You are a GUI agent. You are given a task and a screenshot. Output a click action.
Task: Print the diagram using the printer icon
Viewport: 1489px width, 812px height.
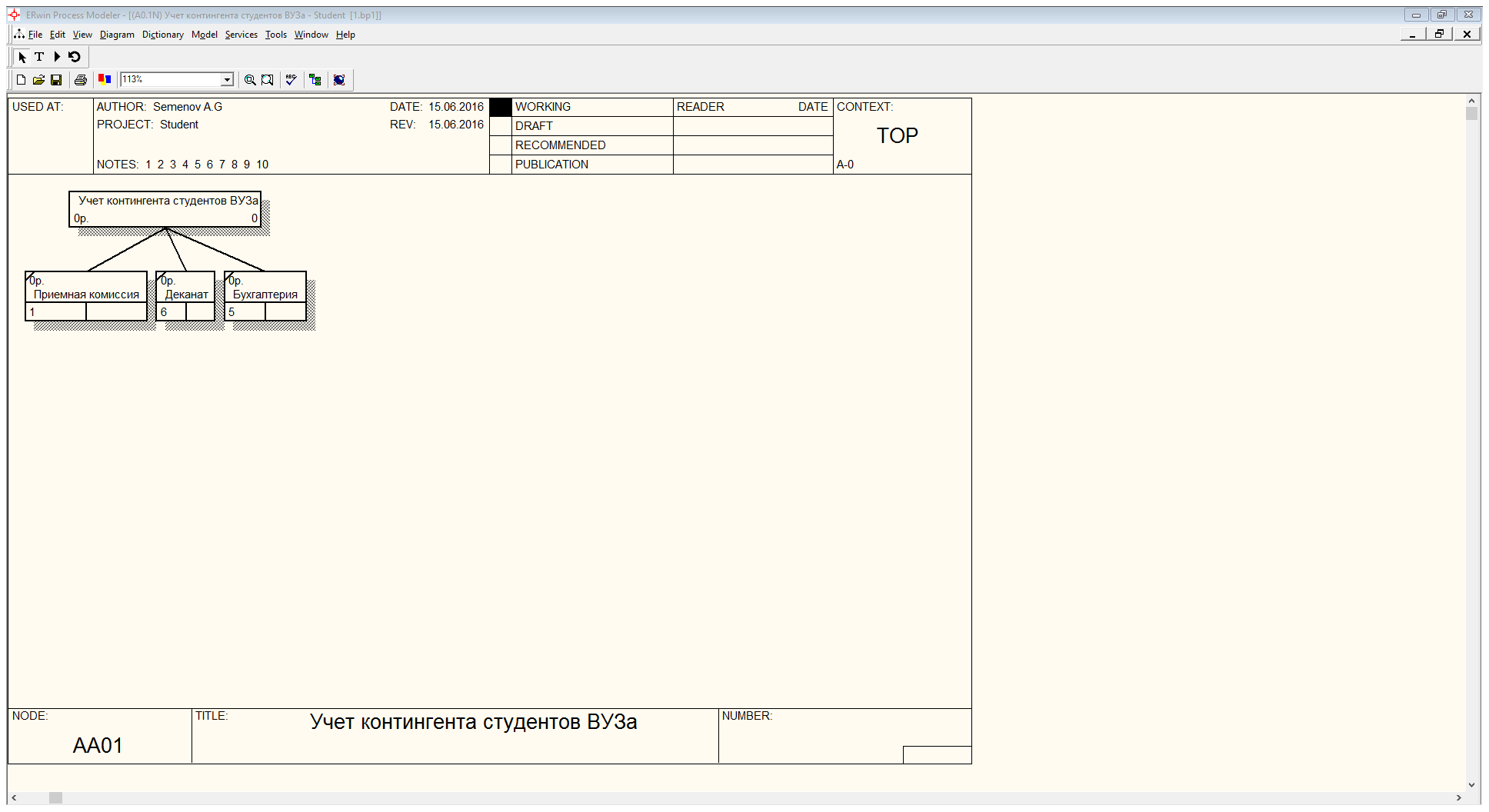click(81, 80)
